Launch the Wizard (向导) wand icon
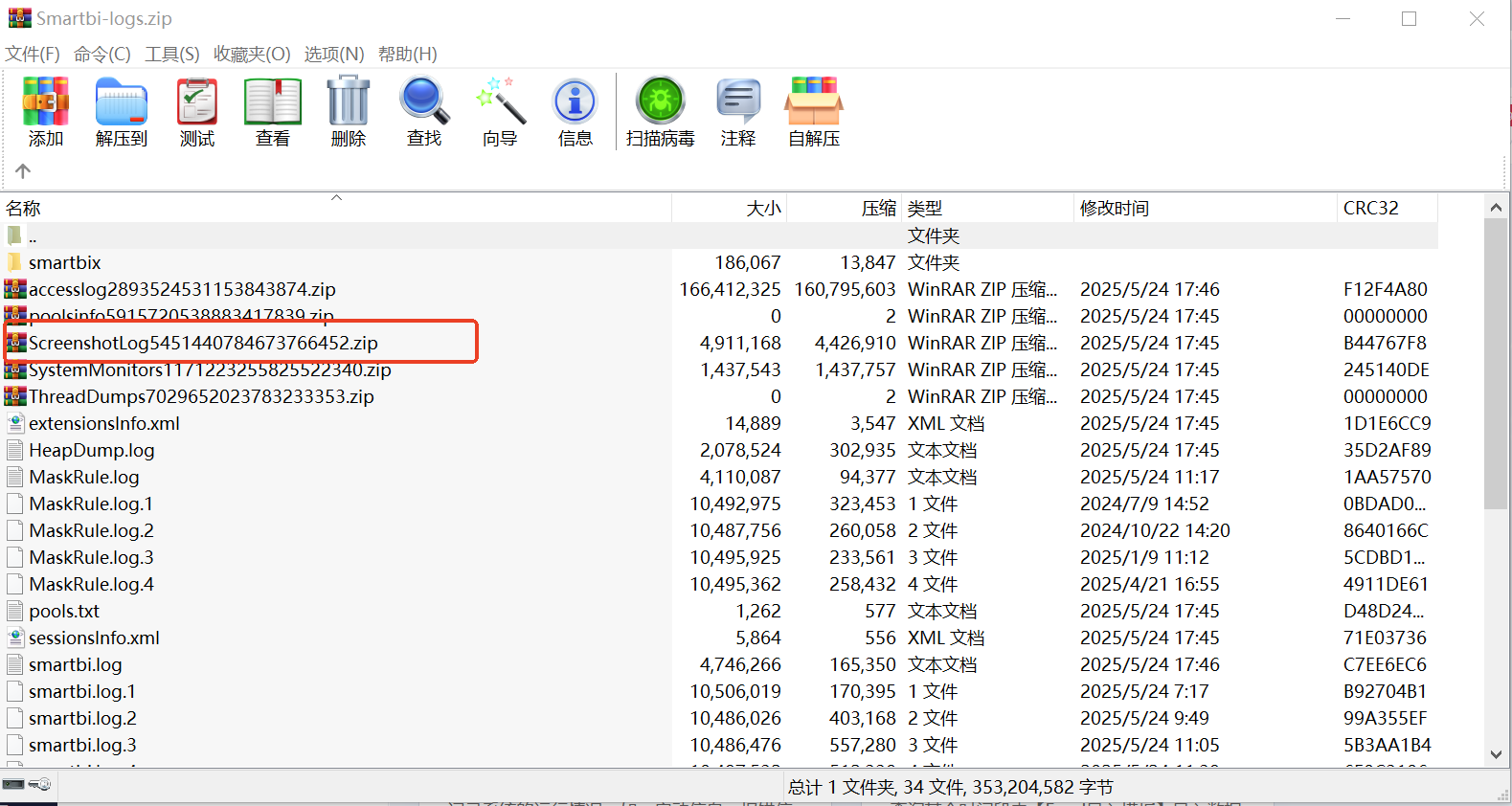This screenshot has width=1512, height=806. pyautogui.click(x=500, y=101)
